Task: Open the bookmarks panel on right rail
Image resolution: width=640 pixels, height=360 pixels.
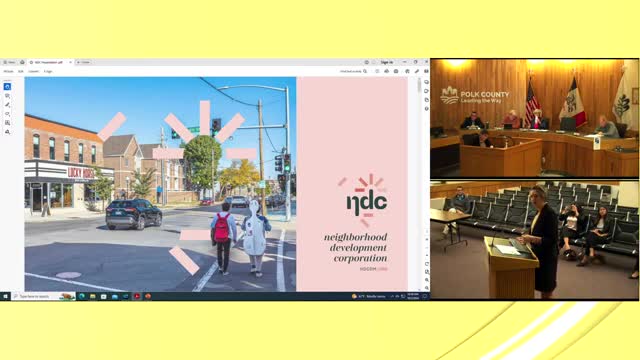Action: coord(426,91)
